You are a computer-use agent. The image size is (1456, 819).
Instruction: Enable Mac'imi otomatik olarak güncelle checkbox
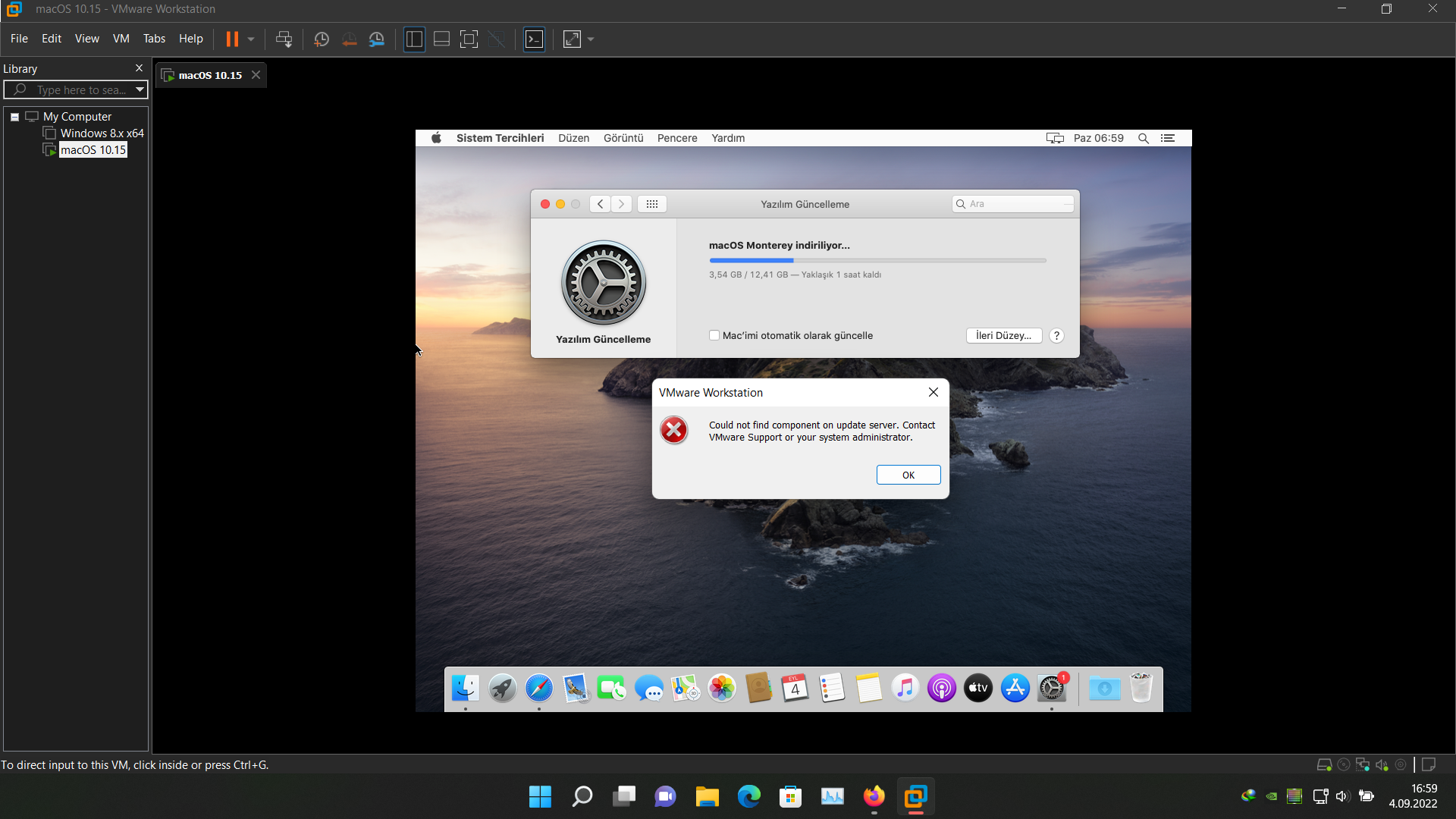pyautogui.click(x=714, y=335)
